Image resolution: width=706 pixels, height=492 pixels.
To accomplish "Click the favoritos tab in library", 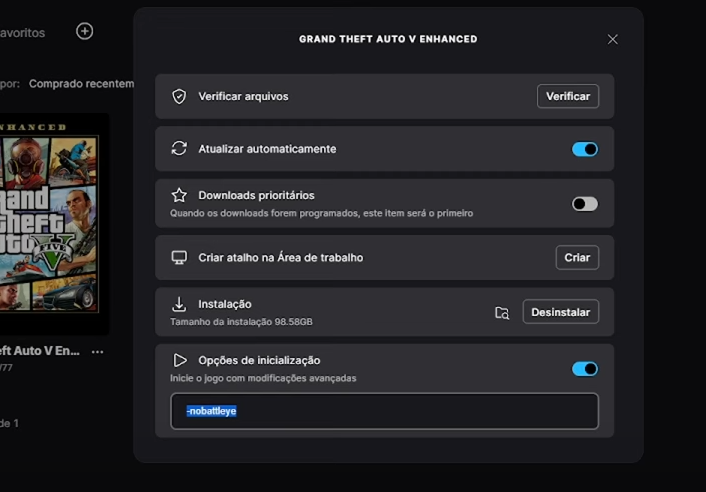I will pyautogui.click(x=23, y=33).
